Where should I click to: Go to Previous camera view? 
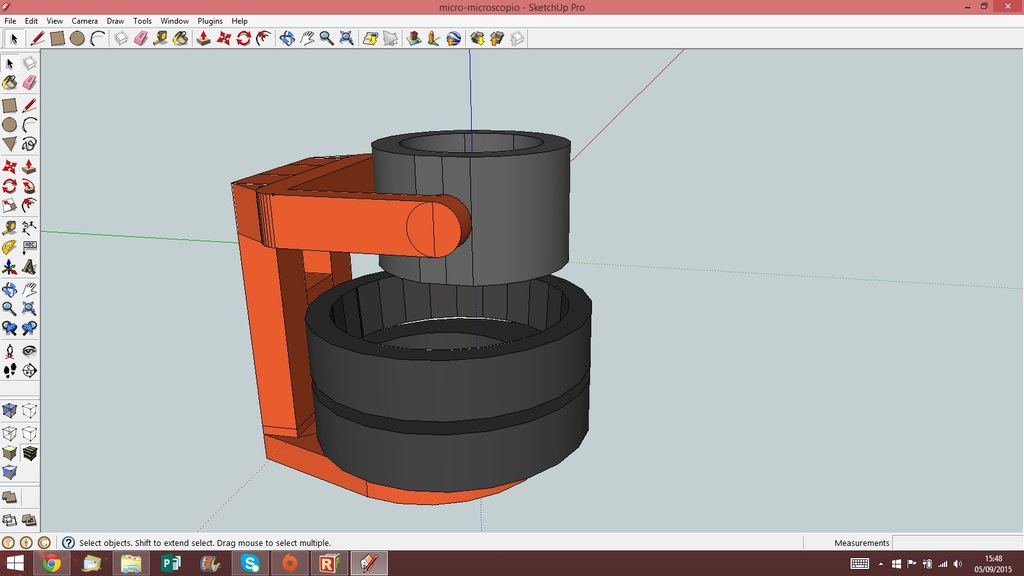[x=9, y=328]
